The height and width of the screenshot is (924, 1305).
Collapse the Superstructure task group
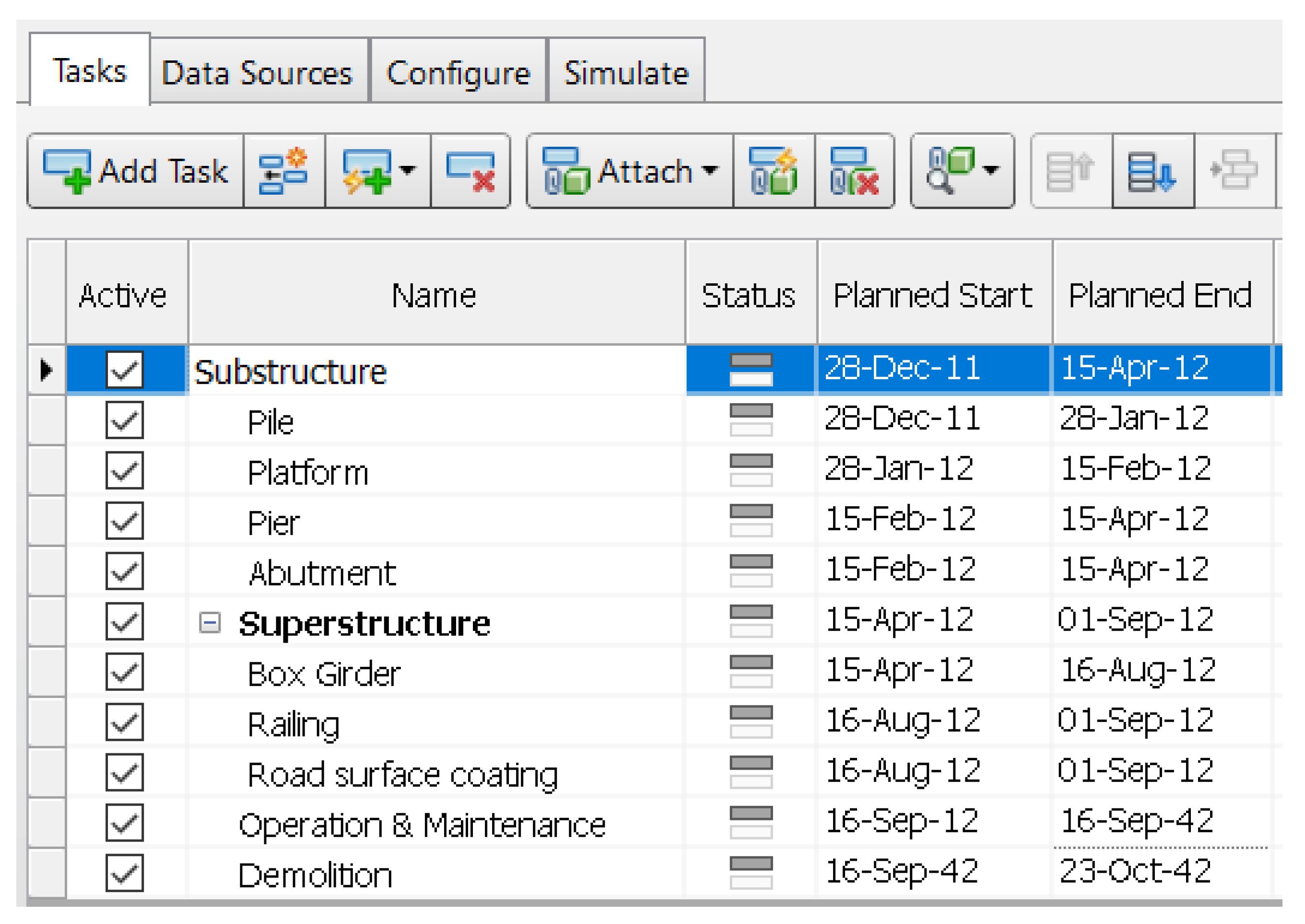pos(210,622)
